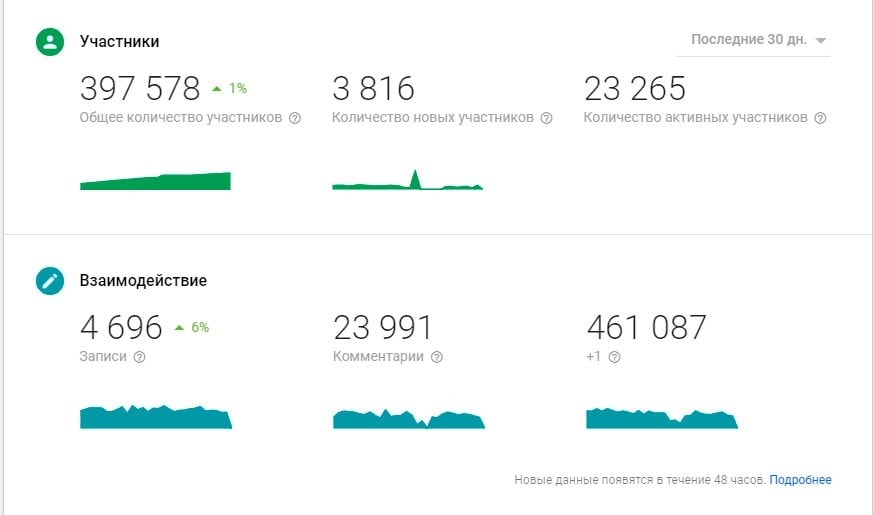
Task: Click the 1% growth percentage
Action: click(x=238, y=88)
